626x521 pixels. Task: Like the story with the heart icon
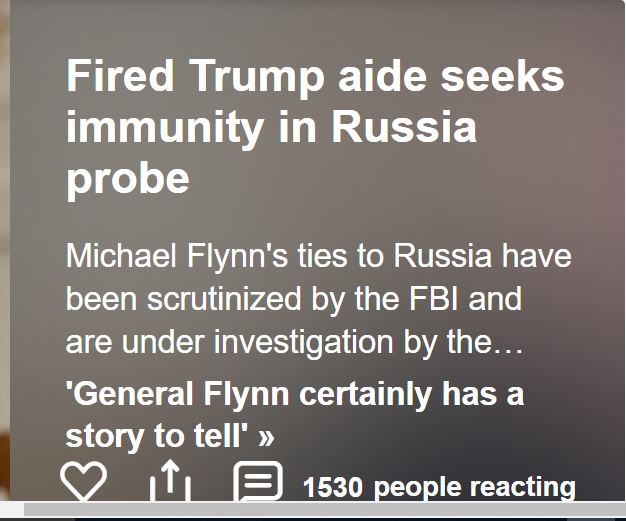pos(83,481)
